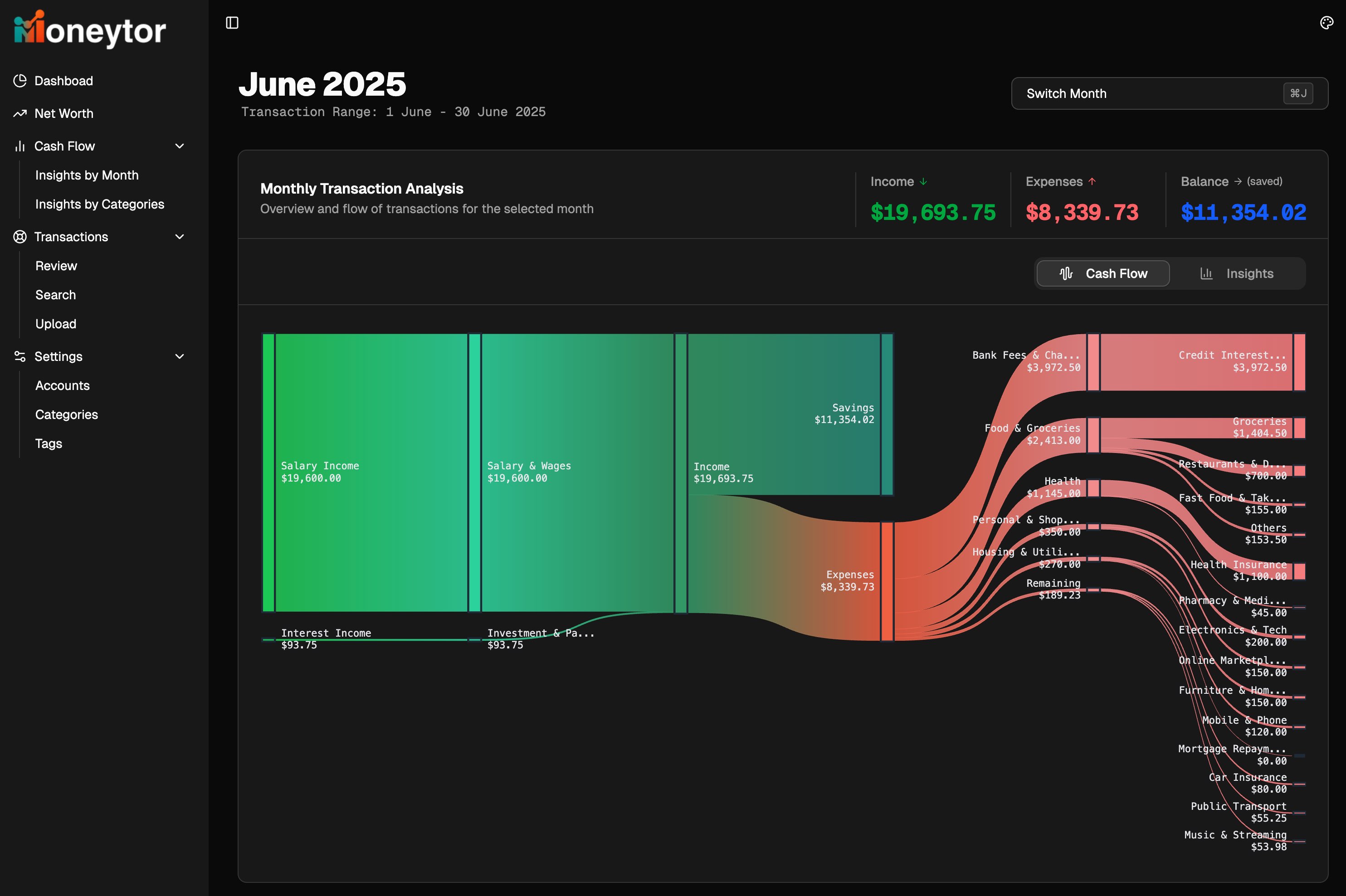Click the Cash Flow bar-chart icon in sidebar
The height and width of the screenshot is (896, 1346).
[20, 146]
